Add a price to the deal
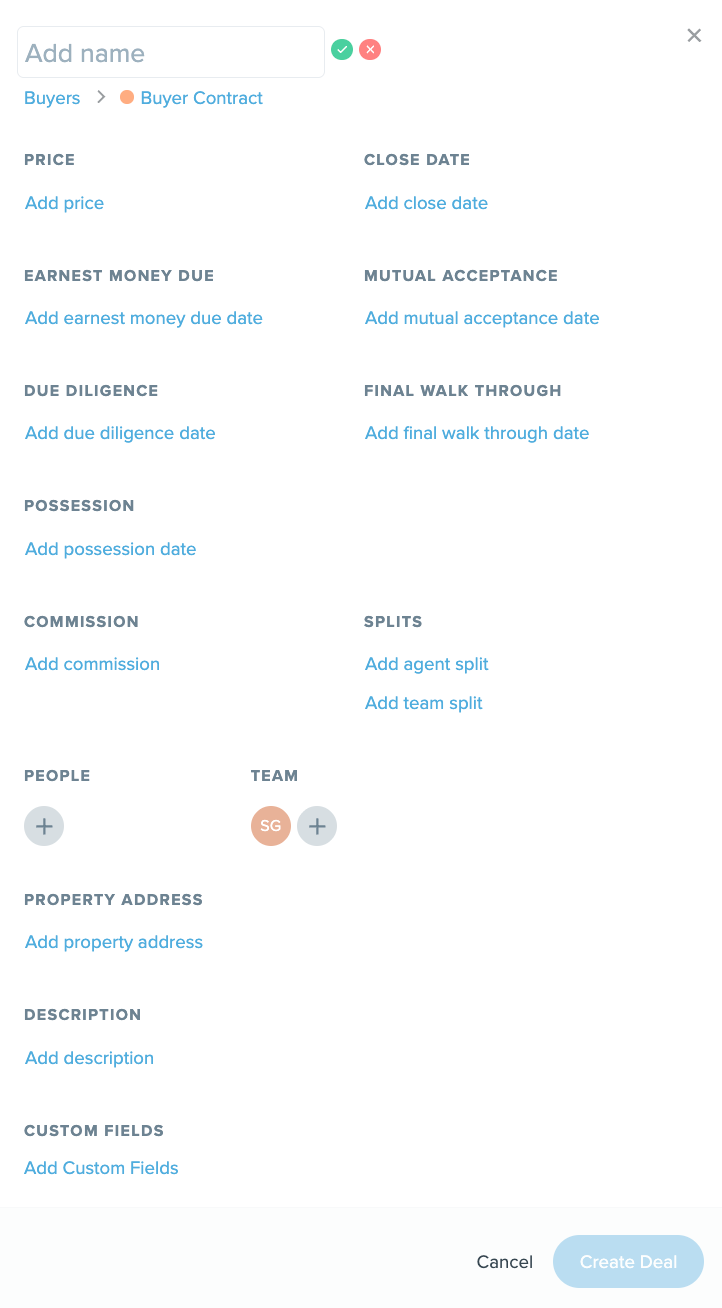 pyautogui.click(x=64, y=203)
